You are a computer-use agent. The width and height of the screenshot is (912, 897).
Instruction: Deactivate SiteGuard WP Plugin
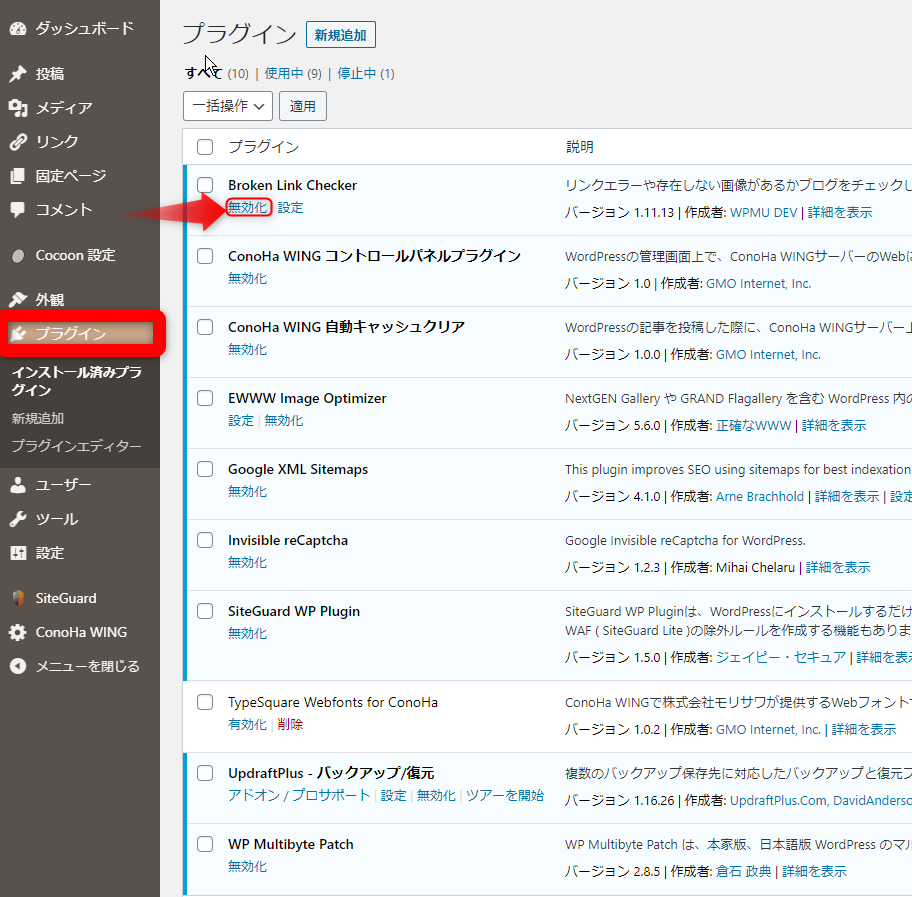point(248,633)
